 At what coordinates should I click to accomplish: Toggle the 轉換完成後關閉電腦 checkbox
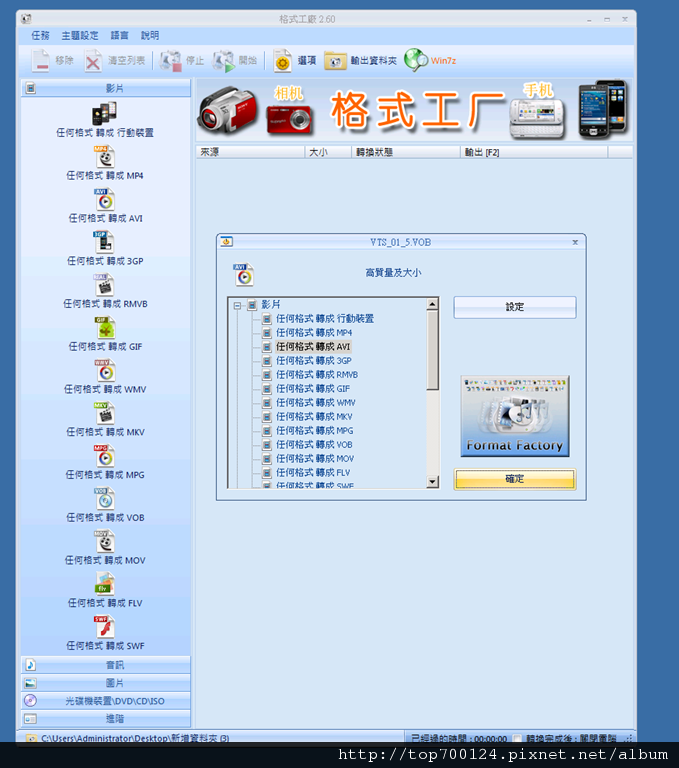517,738
